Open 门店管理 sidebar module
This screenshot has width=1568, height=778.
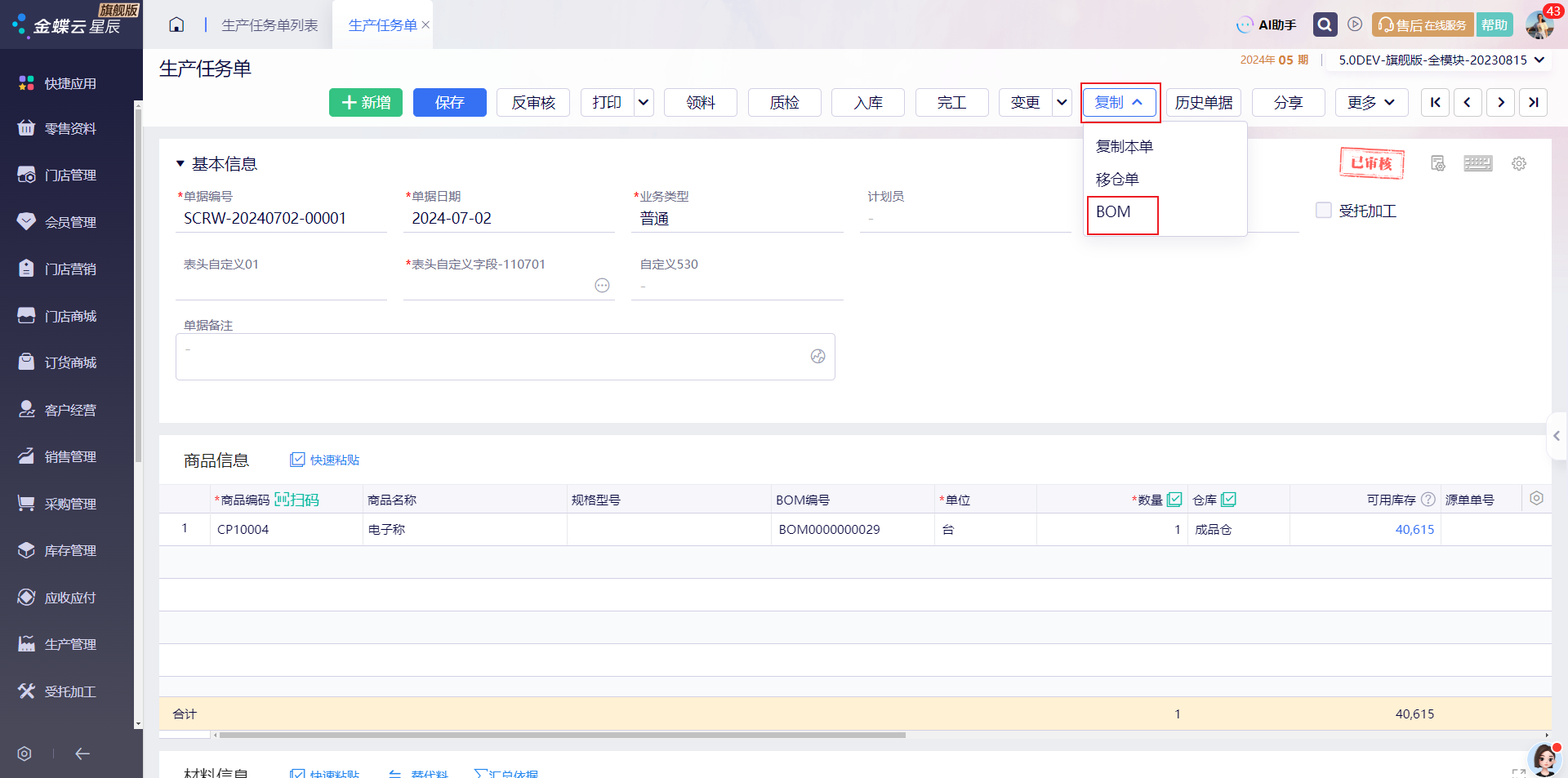click(57, 175)
